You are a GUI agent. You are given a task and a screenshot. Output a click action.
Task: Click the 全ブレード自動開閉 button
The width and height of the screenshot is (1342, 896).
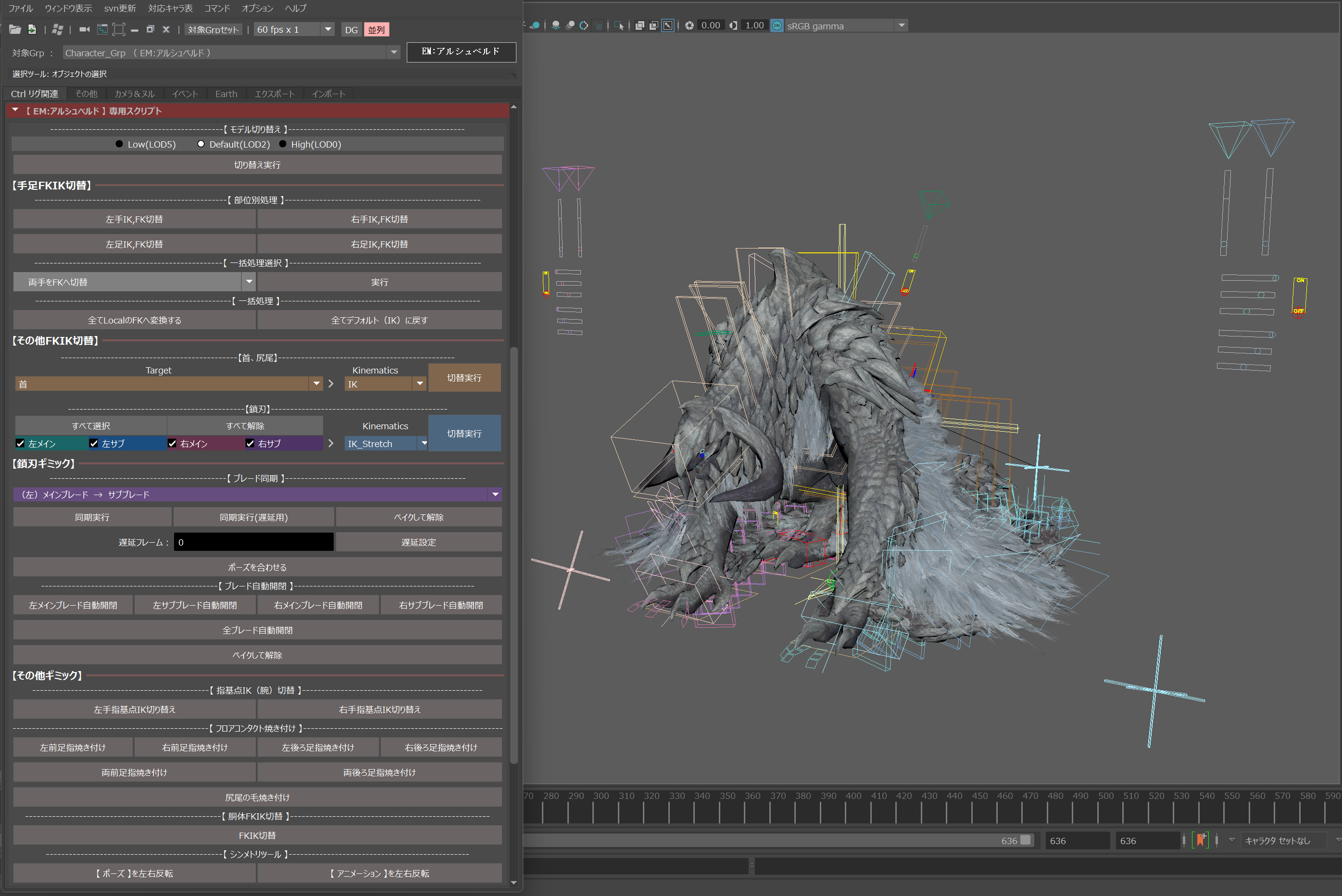point(257,630)
